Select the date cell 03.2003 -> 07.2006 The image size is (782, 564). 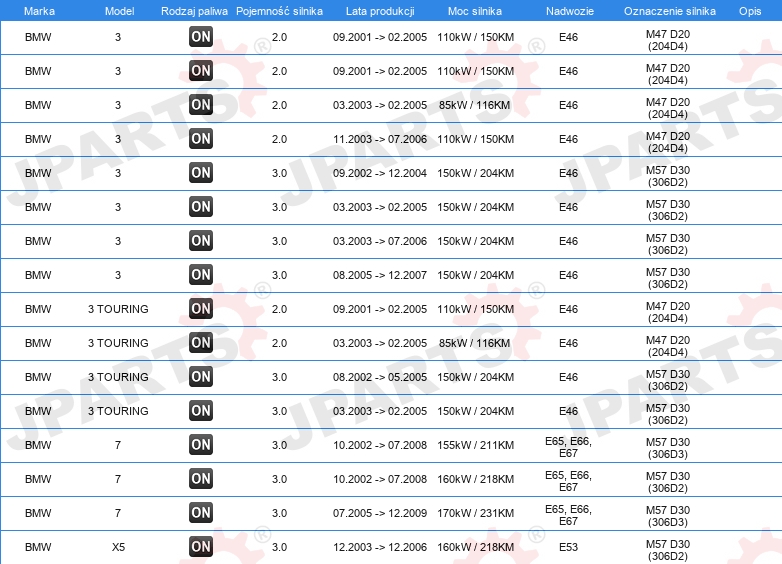(x=380, y=241)
